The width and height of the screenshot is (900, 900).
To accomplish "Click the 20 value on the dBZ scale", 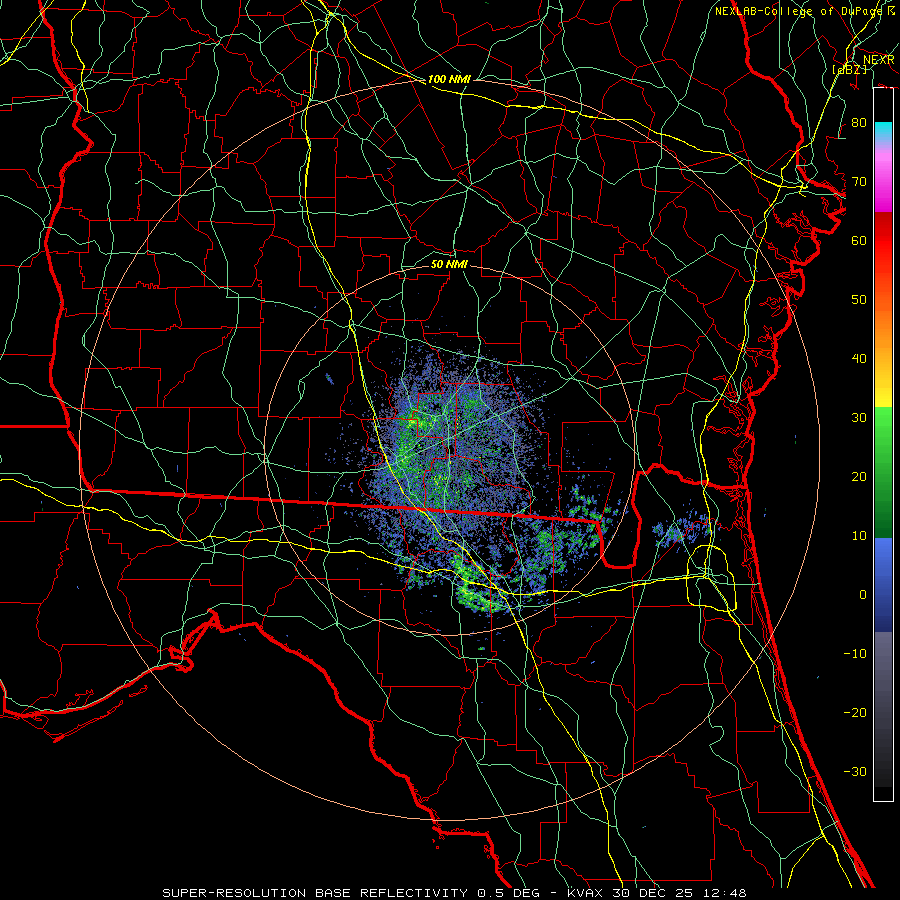I will [859, 476].
